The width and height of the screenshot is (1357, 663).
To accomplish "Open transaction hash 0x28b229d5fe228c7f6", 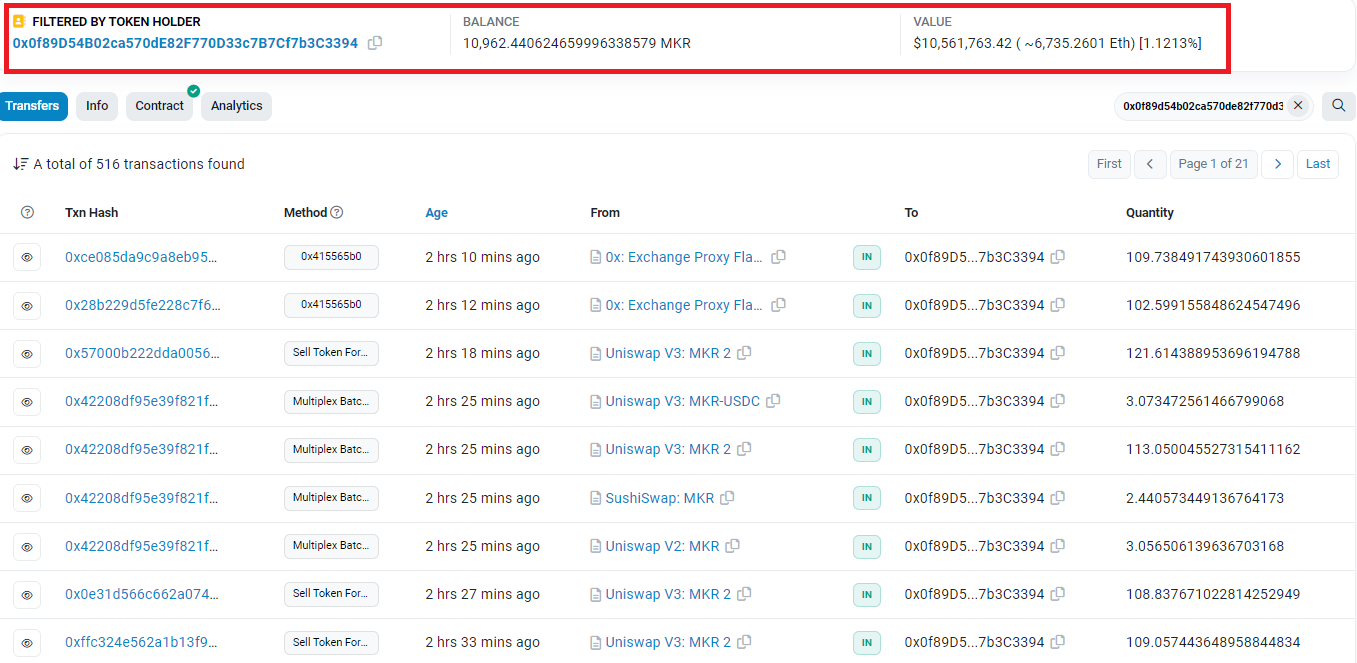I will pos(141,305).
